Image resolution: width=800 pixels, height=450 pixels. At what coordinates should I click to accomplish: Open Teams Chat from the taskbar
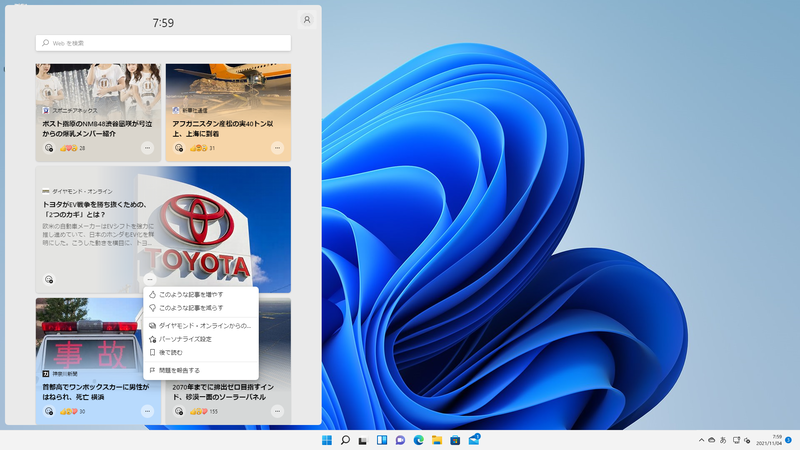click(x=400, y=440)
